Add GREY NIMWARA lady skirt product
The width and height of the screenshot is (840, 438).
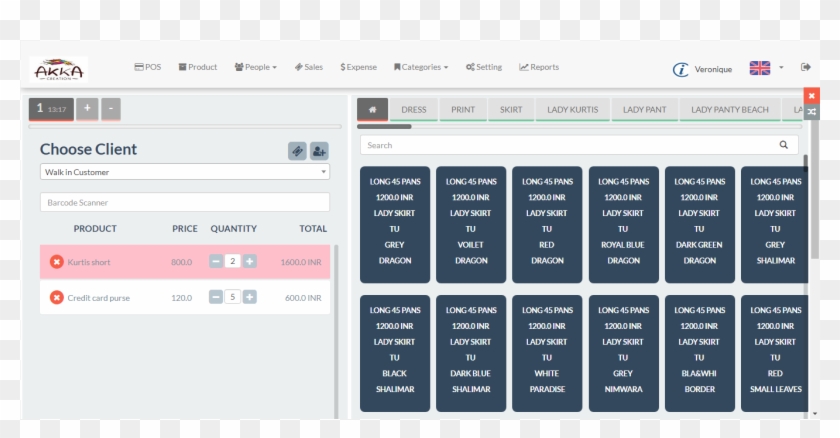point(624,353)
